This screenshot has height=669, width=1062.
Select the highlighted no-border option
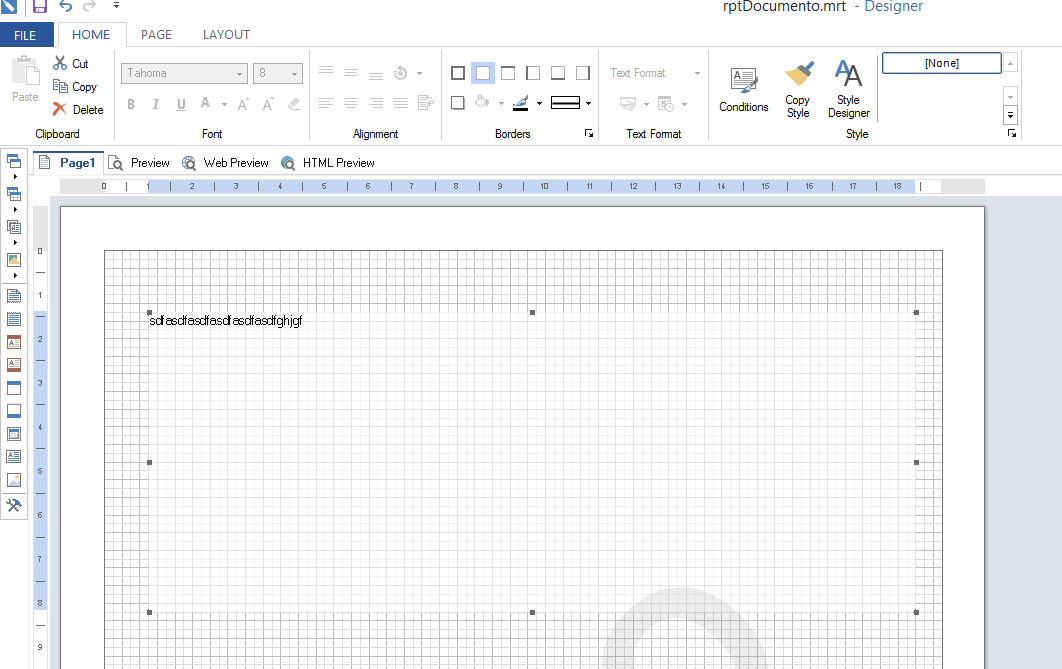click(x=483, y=73)
